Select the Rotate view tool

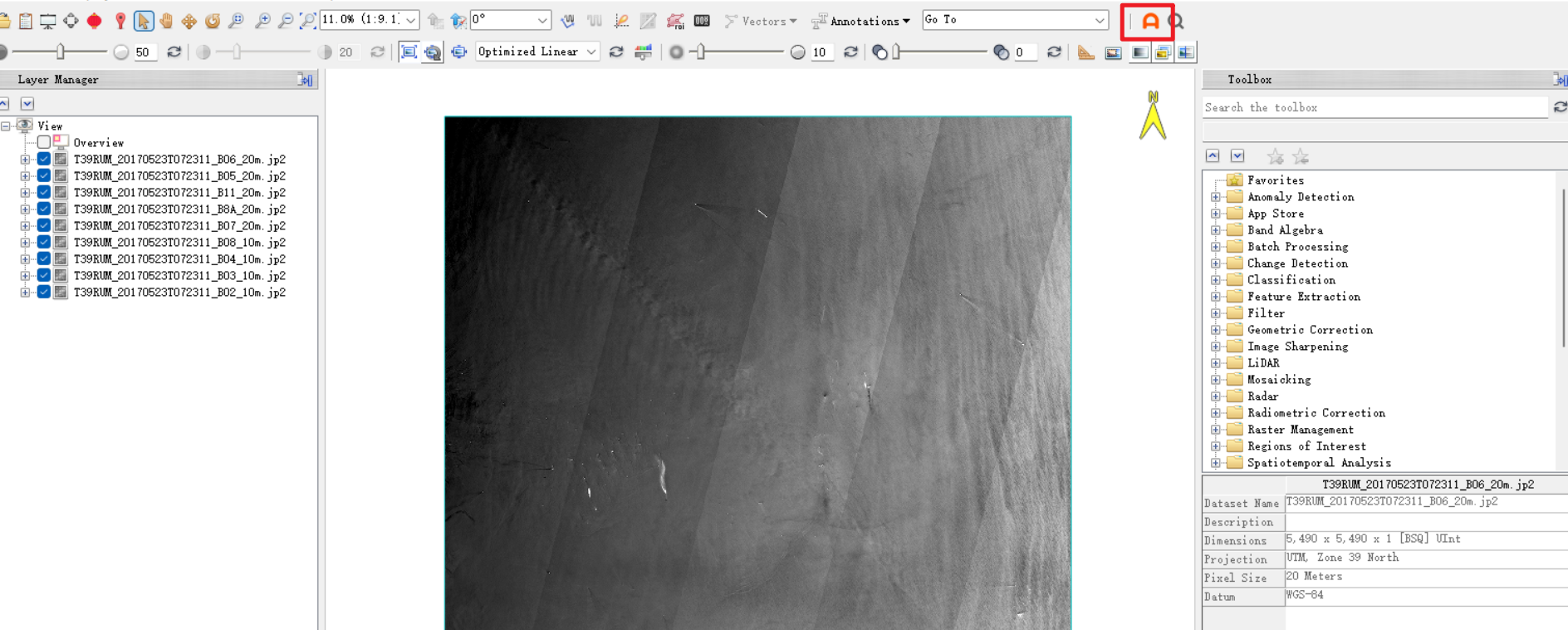[213, 21]
